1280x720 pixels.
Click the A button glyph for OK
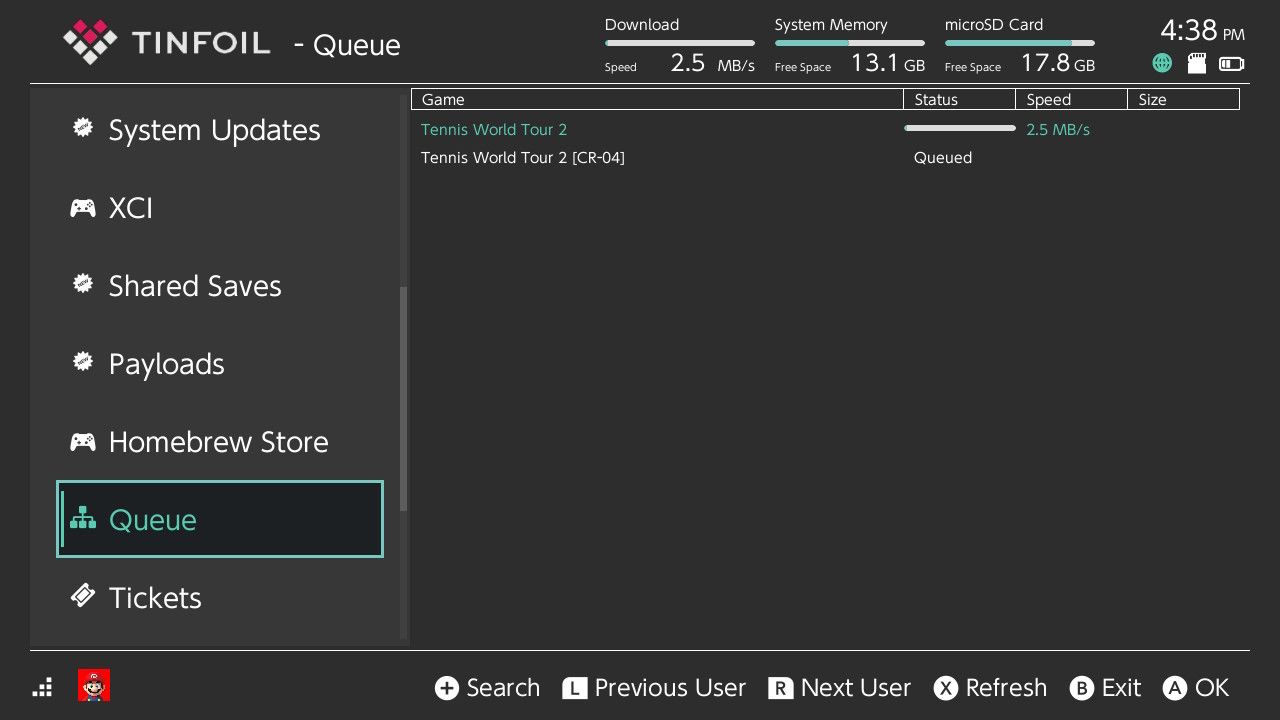click(x=1174, y=688)
